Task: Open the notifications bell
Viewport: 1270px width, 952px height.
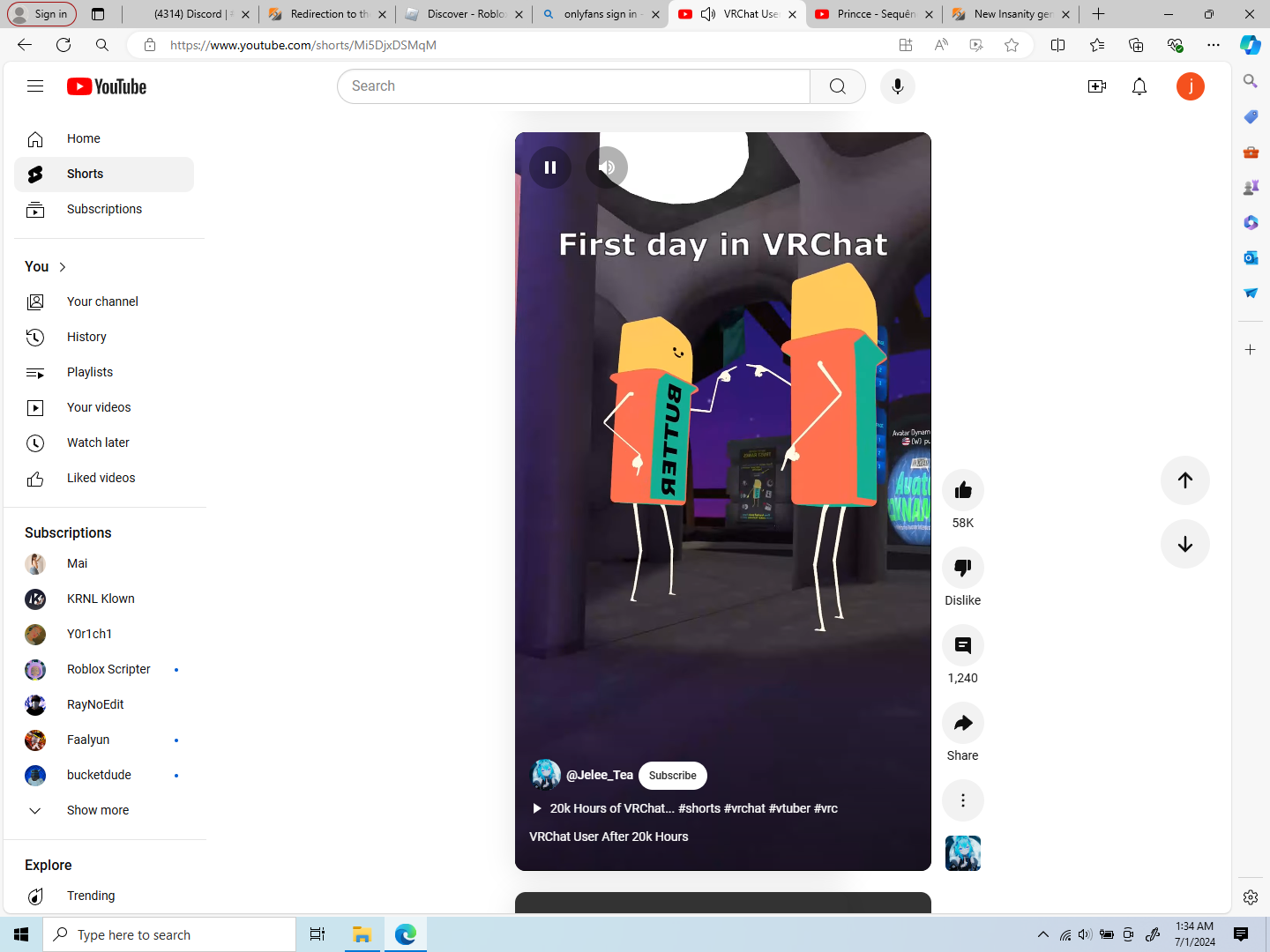Action: pyautogui.click(x=1139, y=86)
